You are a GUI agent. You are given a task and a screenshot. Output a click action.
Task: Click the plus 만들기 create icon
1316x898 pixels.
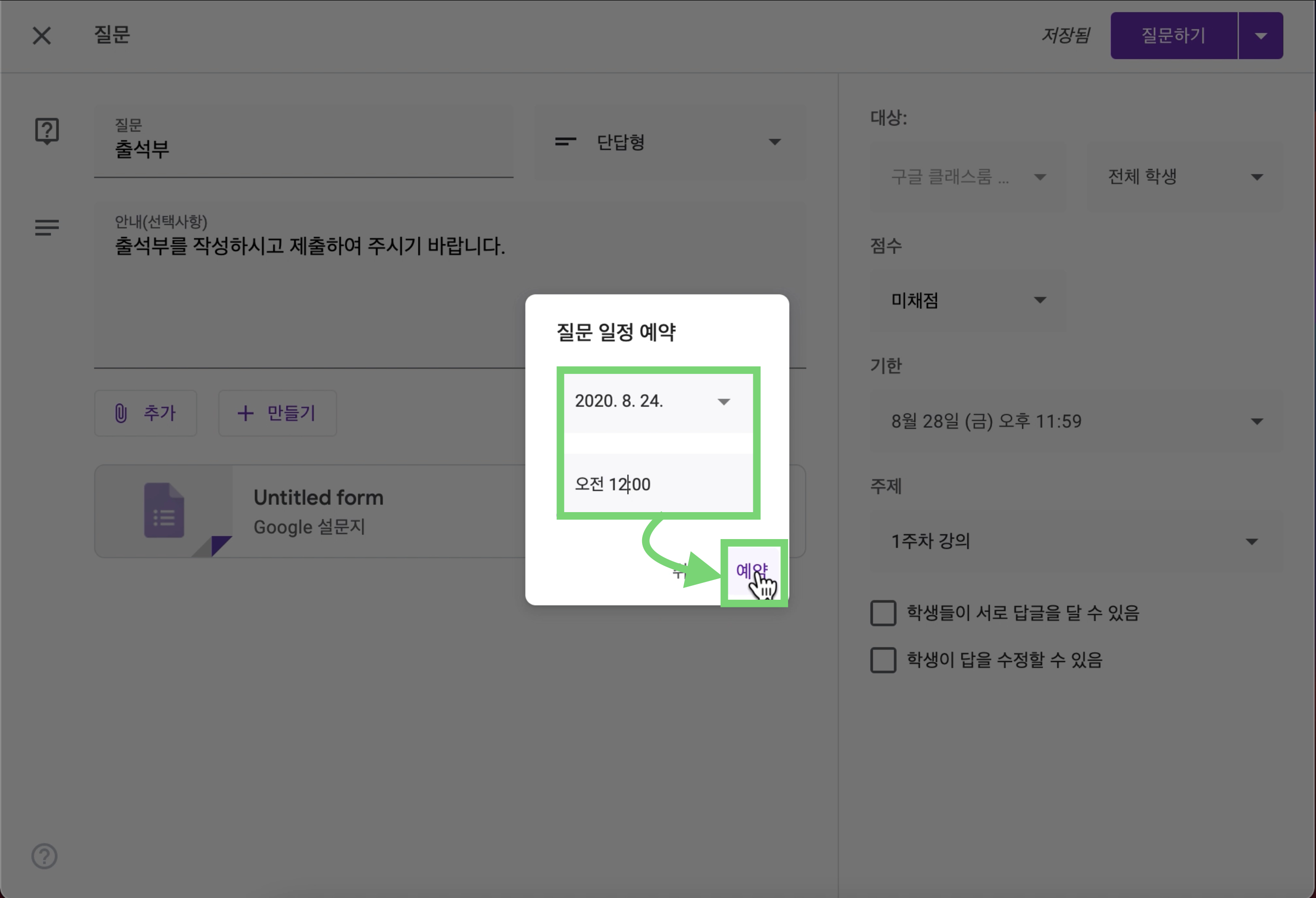point(245,413)
